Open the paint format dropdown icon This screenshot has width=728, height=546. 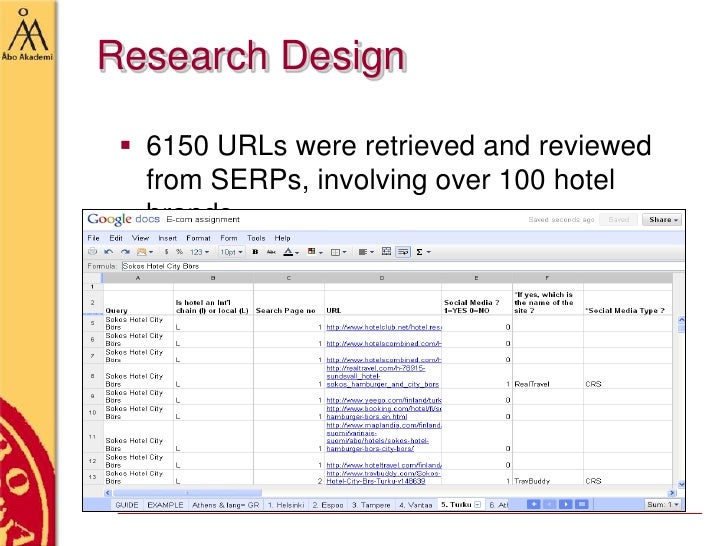point(144,252)
